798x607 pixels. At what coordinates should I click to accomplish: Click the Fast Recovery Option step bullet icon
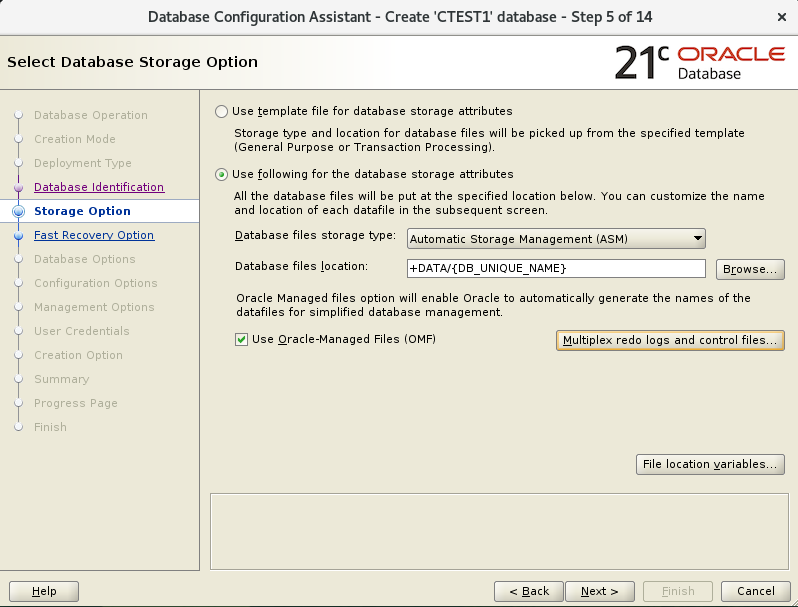coord(18,235)
